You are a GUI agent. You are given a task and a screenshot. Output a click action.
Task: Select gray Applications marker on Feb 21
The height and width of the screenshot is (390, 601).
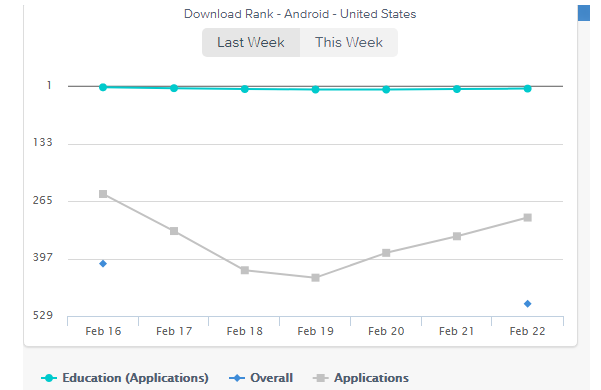[457, 236]
